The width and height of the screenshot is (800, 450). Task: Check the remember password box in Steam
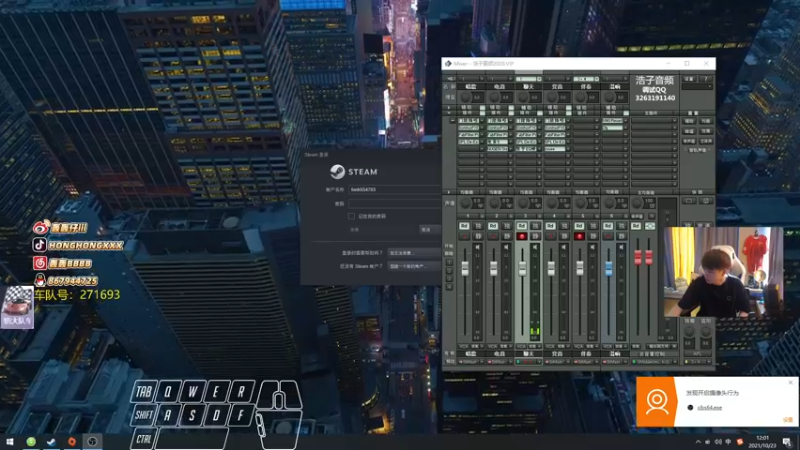(351, 216)
